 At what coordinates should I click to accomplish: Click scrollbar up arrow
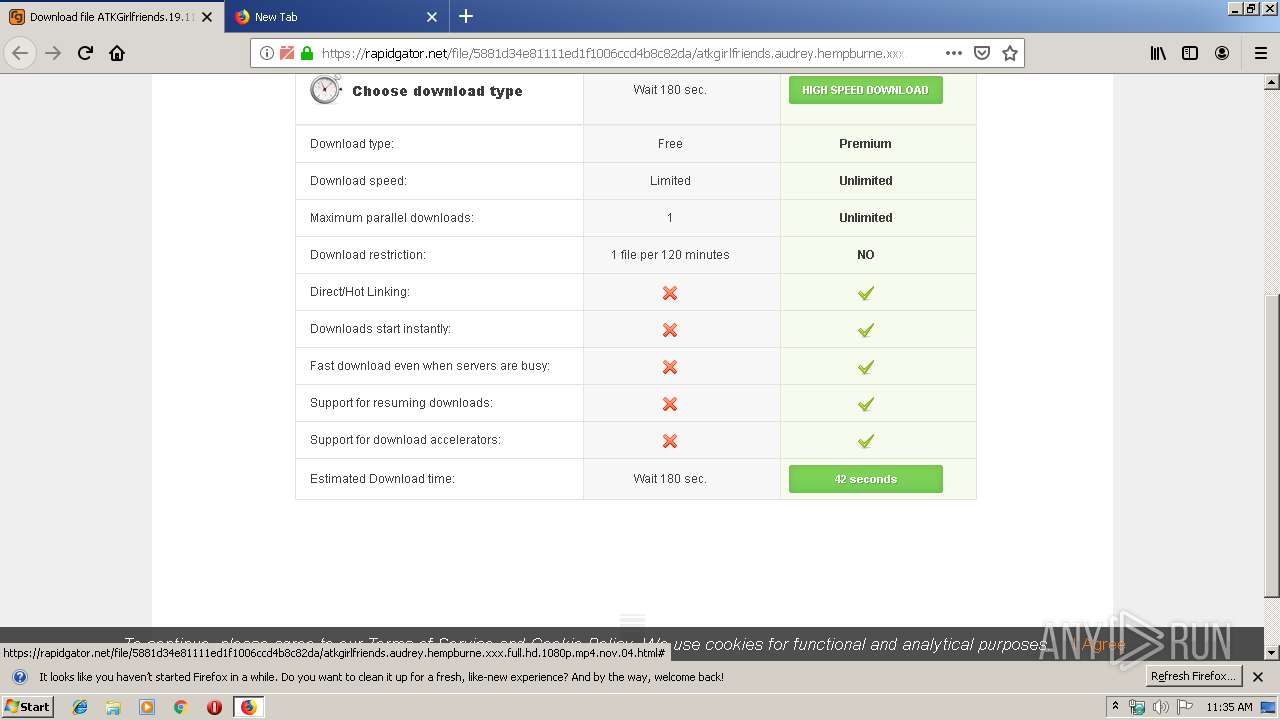(x=1271, y=82)
